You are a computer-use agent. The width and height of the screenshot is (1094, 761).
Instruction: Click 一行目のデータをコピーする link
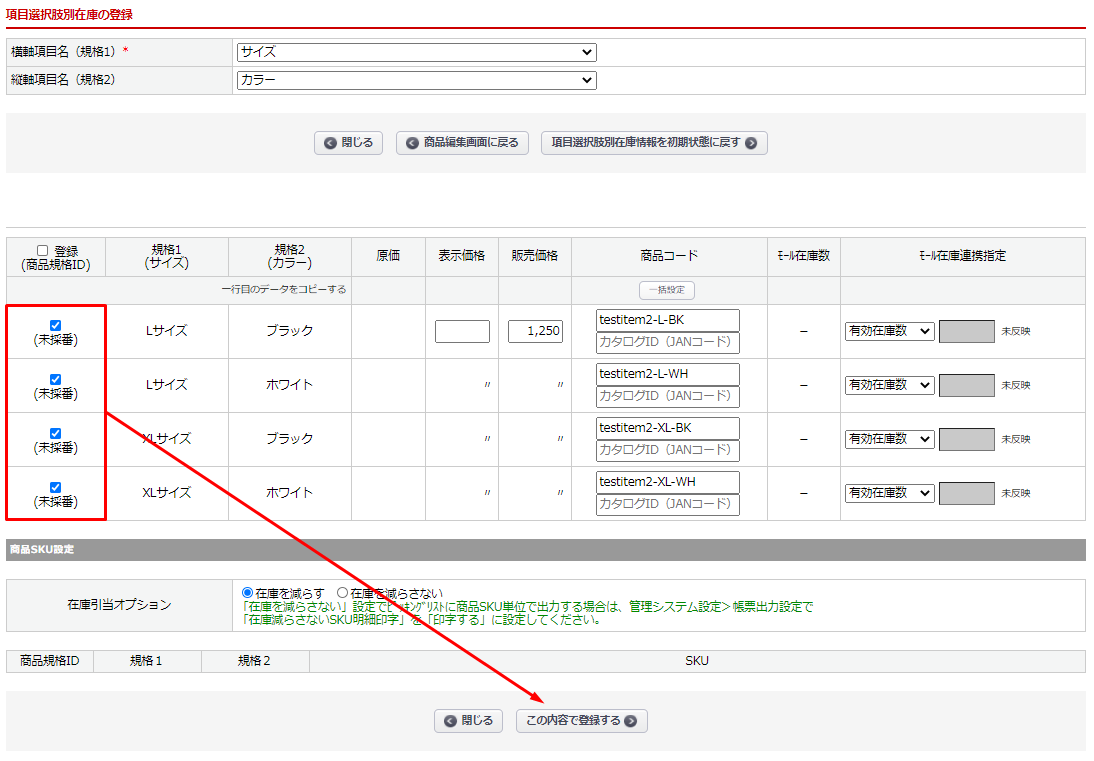(284, 290)
